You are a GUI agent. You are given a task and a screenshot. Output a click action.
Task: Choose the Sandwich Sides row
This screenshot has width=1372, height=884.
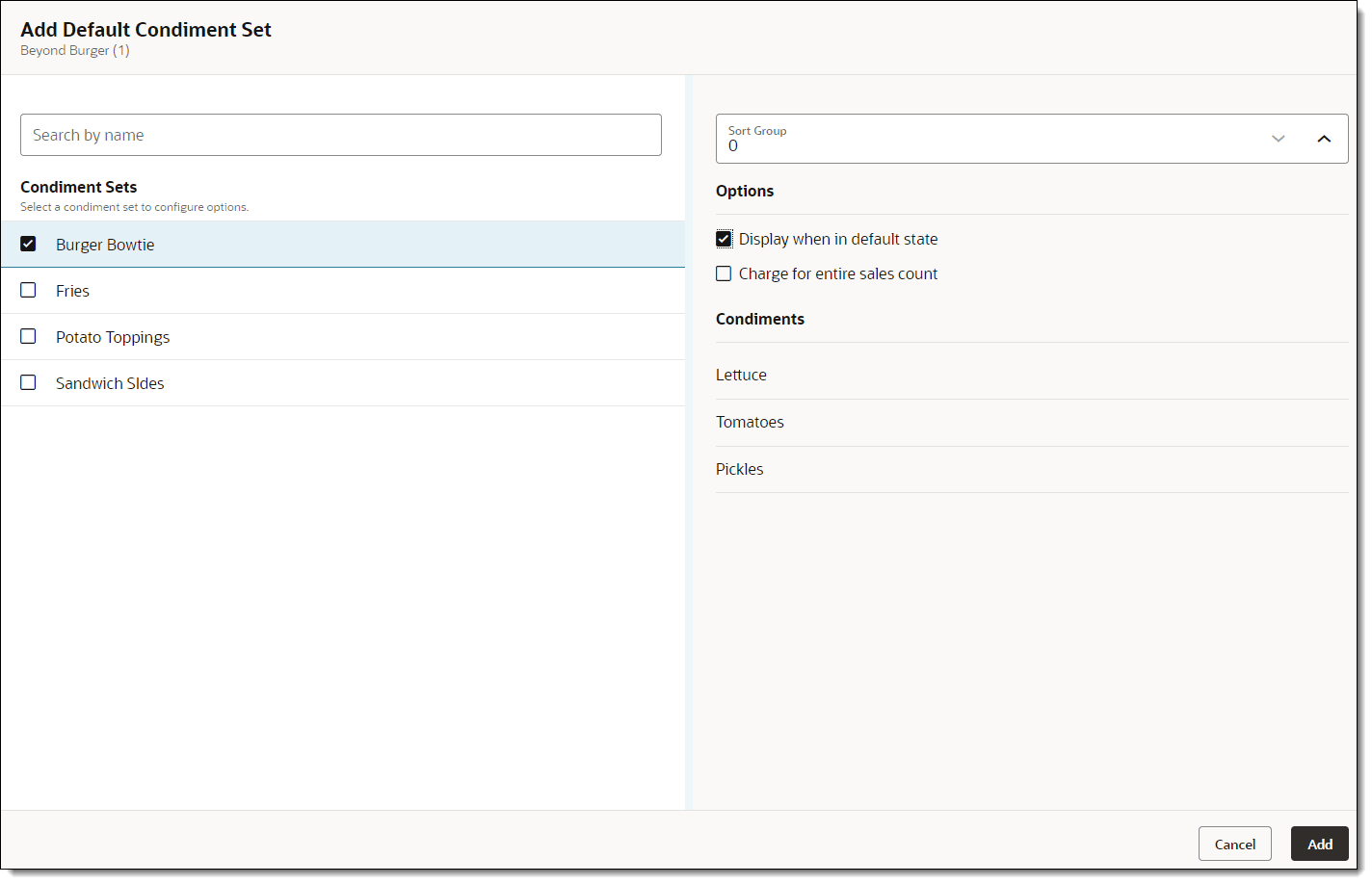(366, 383)
